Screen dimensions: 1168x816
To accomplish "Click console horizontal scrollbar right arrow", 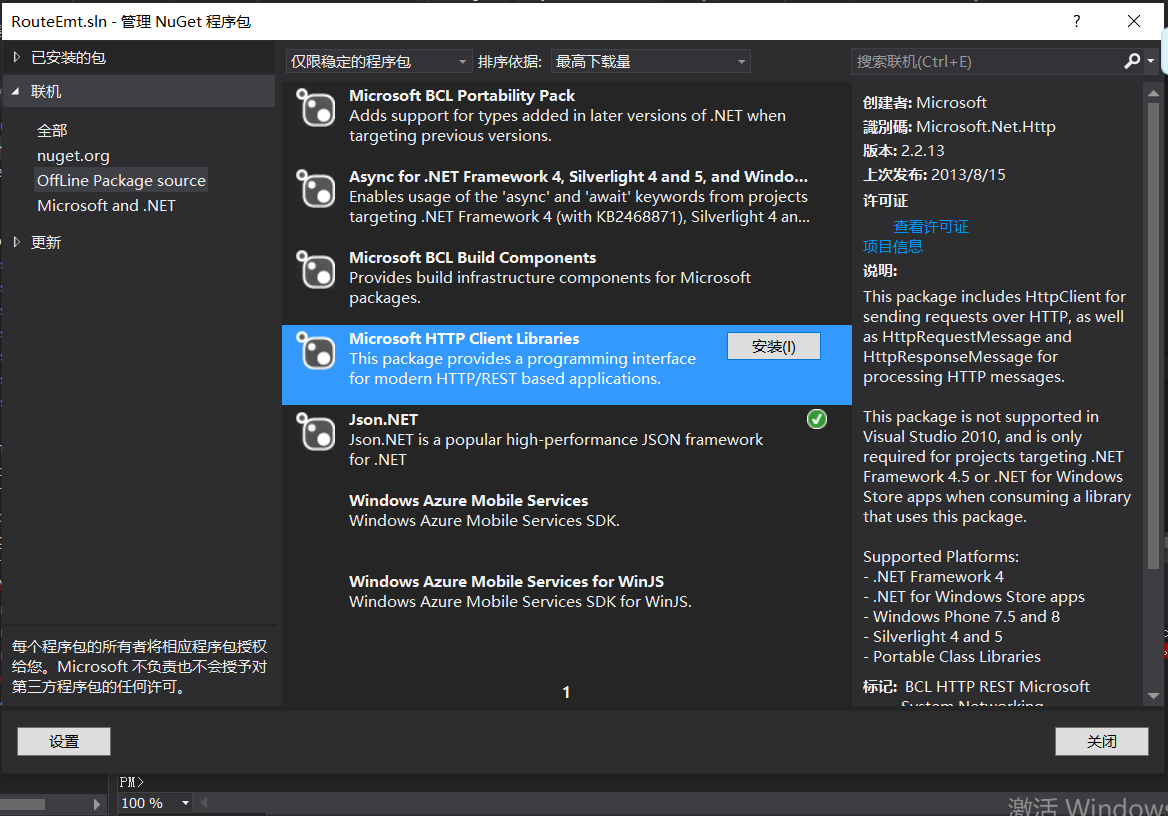I will pos(97,804).
